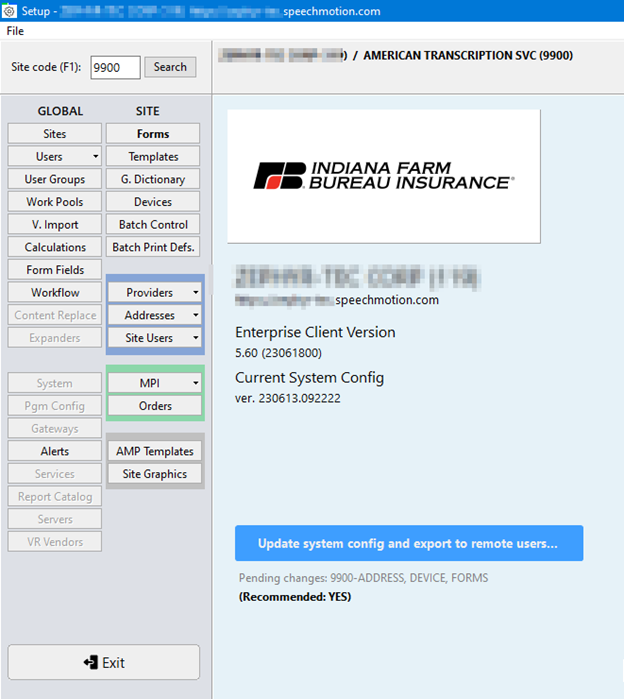Open G. Dictionary settings
Viewport: 624px width, 699px height.
point(153,180)
